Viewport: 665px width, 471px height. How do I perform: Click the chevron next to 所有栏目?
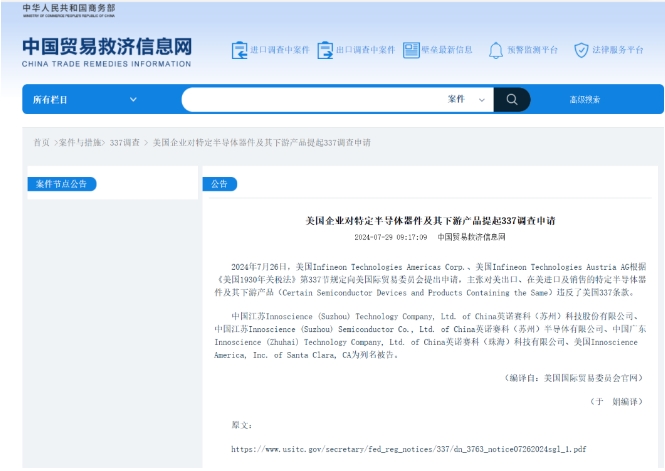[133, 100]
